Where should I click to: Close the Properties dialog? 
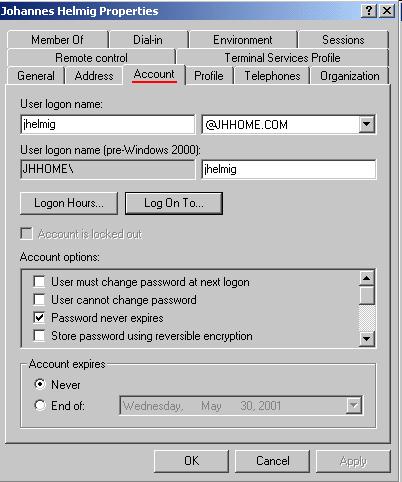click(387, 11)
